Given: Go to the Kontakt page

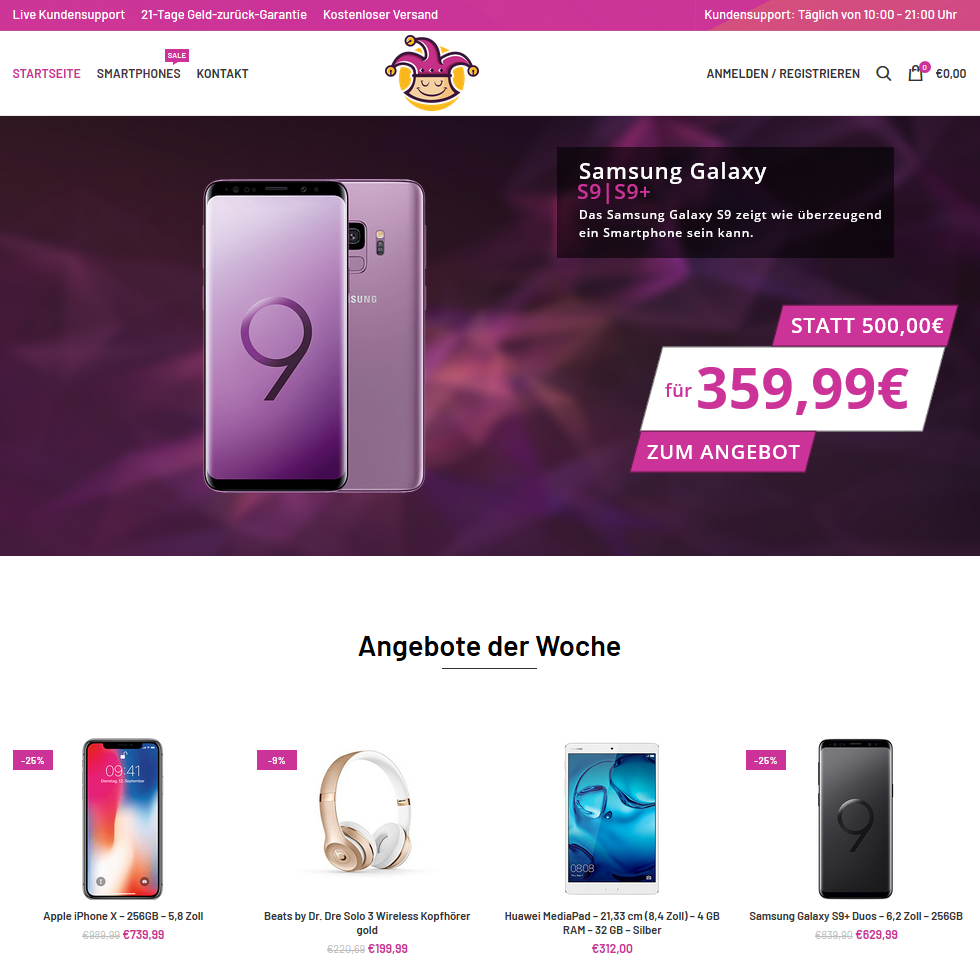Looking at the screenshot, I should [222, 74].
